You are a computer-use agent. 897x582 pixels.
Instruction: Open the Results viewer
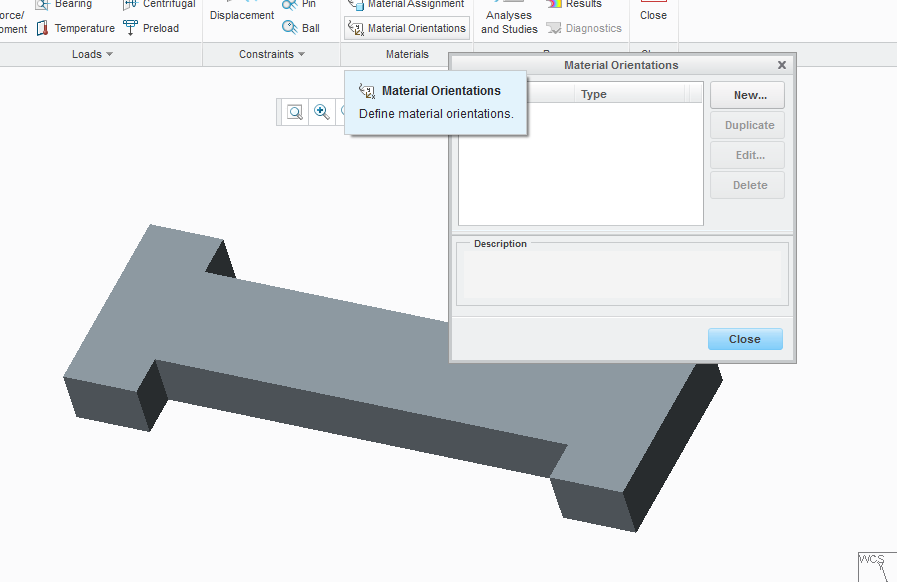pos(574,5)
